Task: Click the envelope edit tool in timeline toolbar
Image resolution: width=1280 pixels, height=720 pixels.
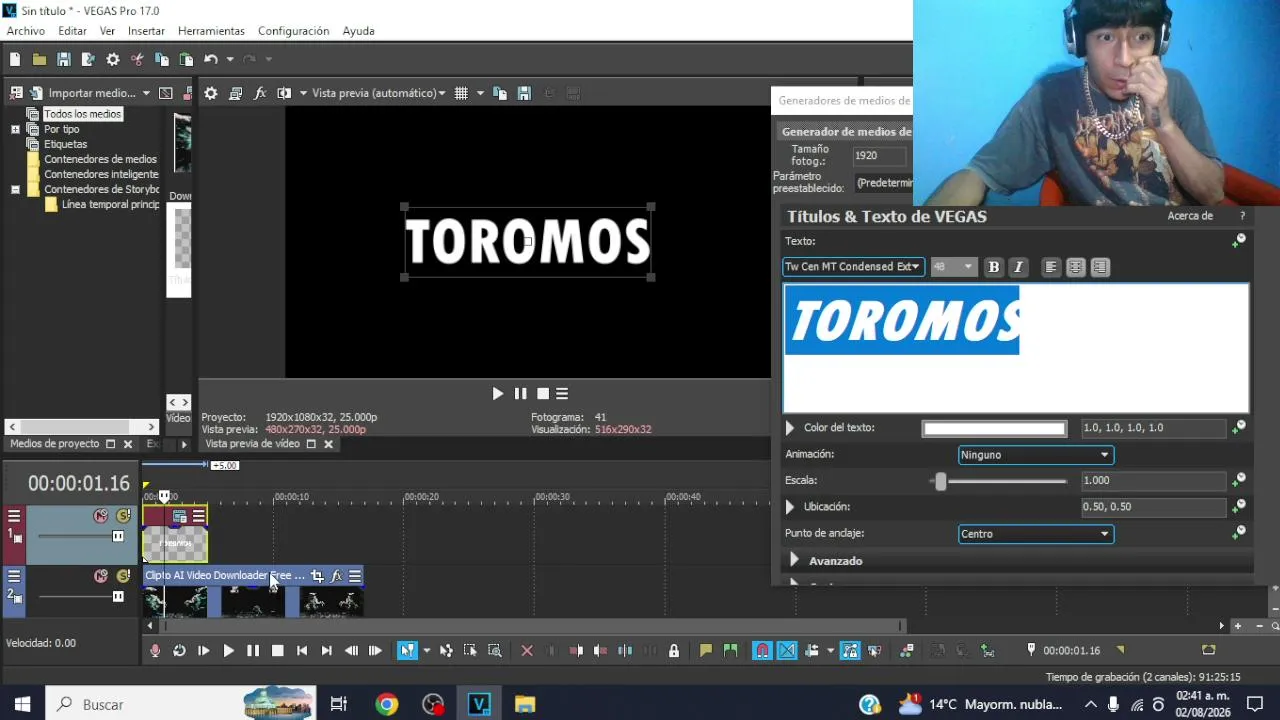Action: (x=446, y=651)
